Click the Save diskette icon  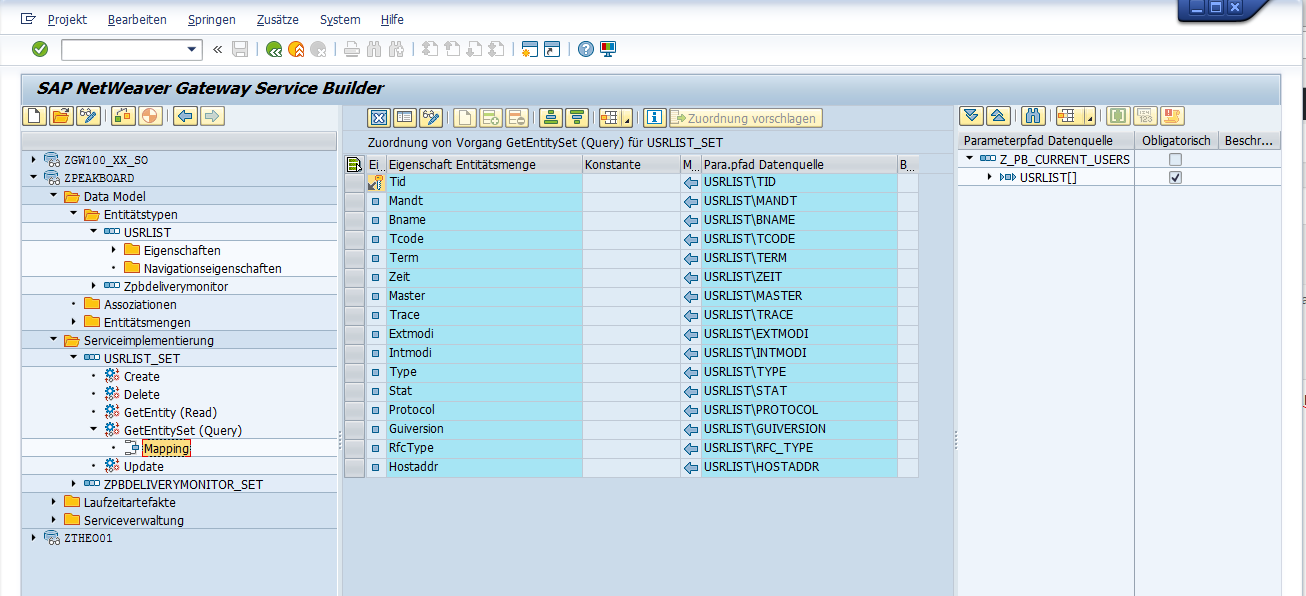pyautogui.click(x=240, y=49)
